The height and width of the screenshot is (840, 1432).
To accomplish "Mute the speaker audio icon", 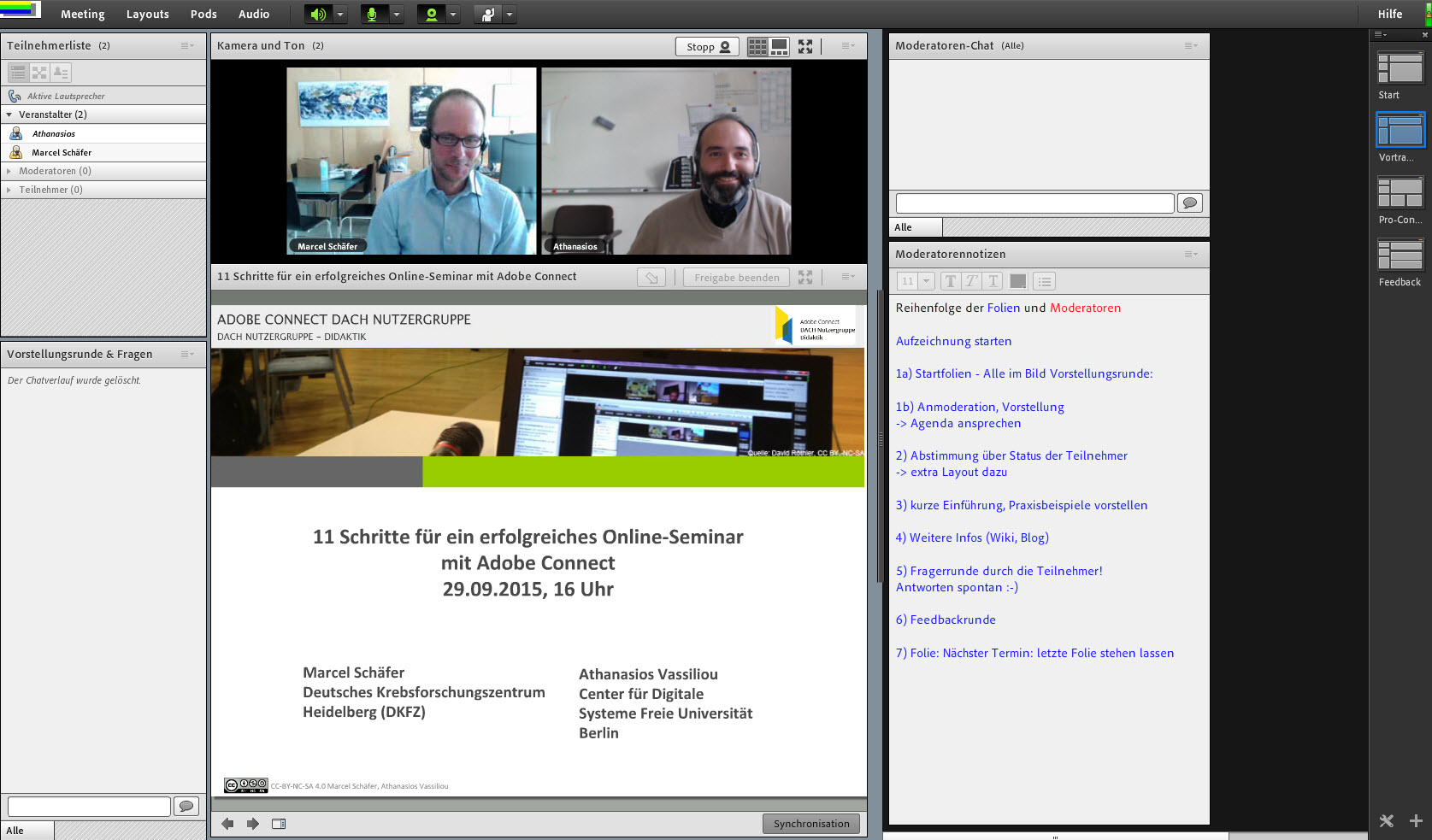I will point(318,15).
